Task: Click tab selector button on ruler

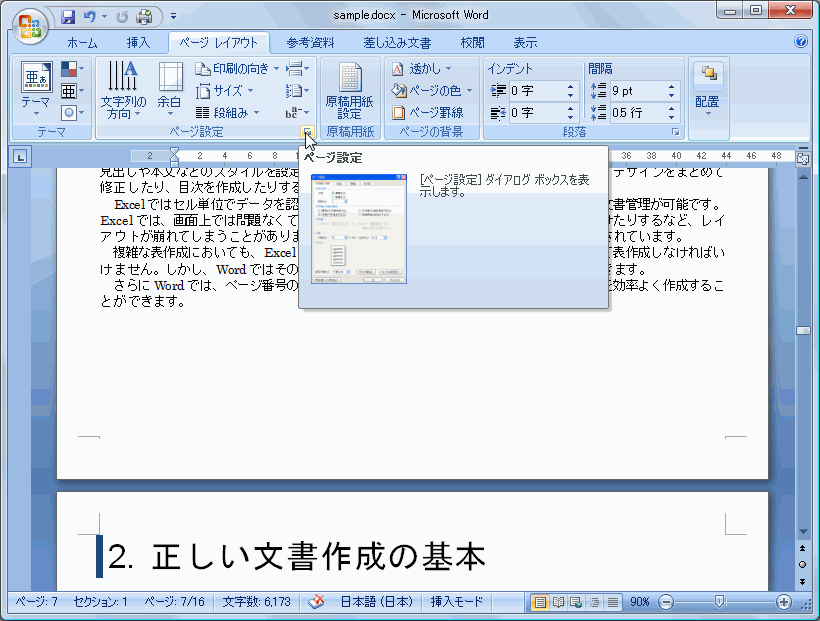Action: pyautogui.click(x=20, y=156)
